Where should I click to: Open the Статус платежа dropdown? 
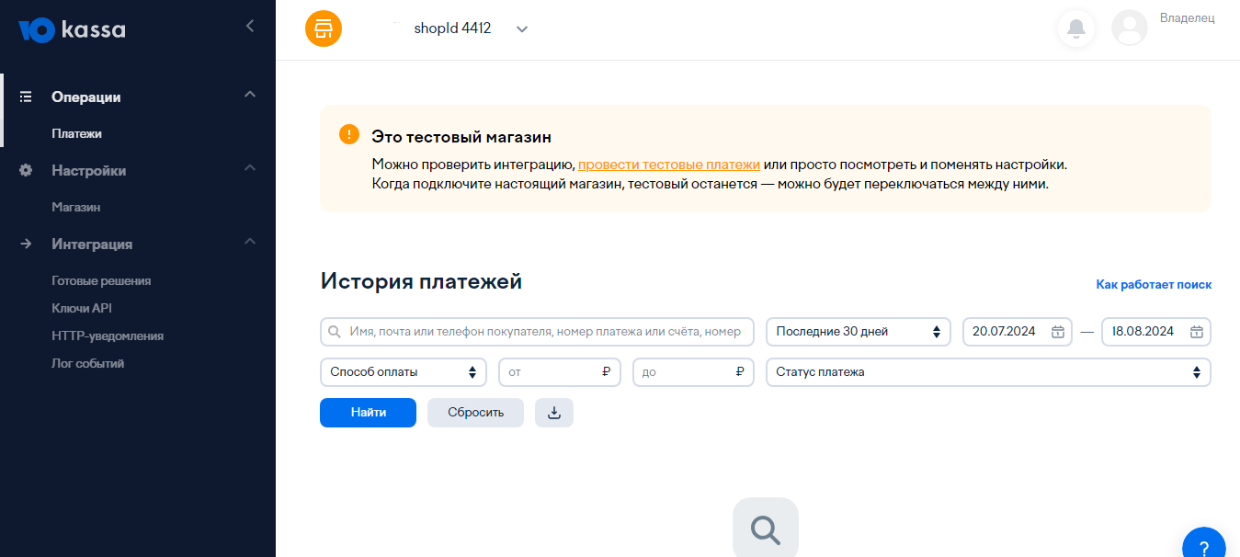click(x=988, y=372)
